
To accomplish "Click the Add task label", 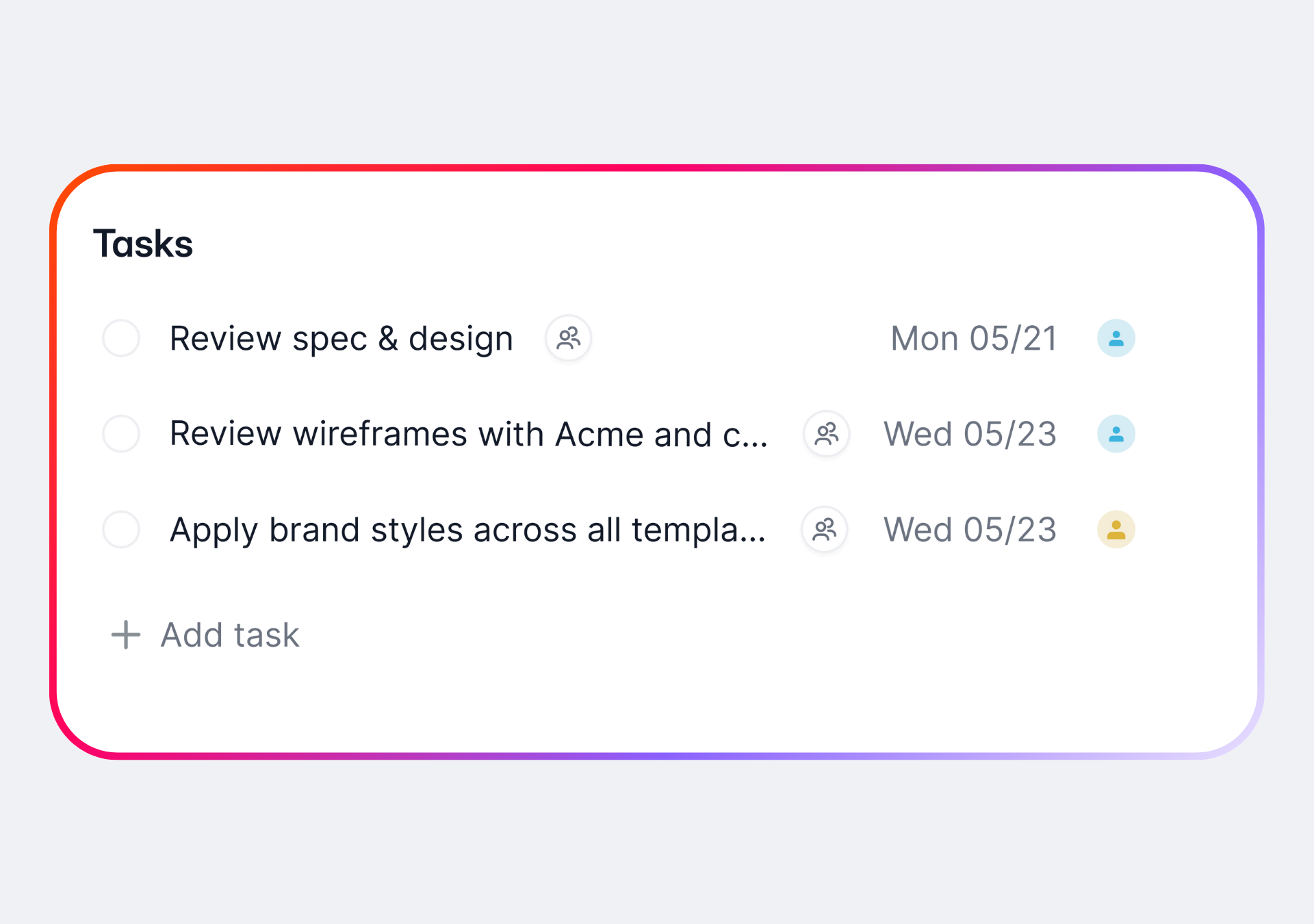I will click(x=230, y=635).
